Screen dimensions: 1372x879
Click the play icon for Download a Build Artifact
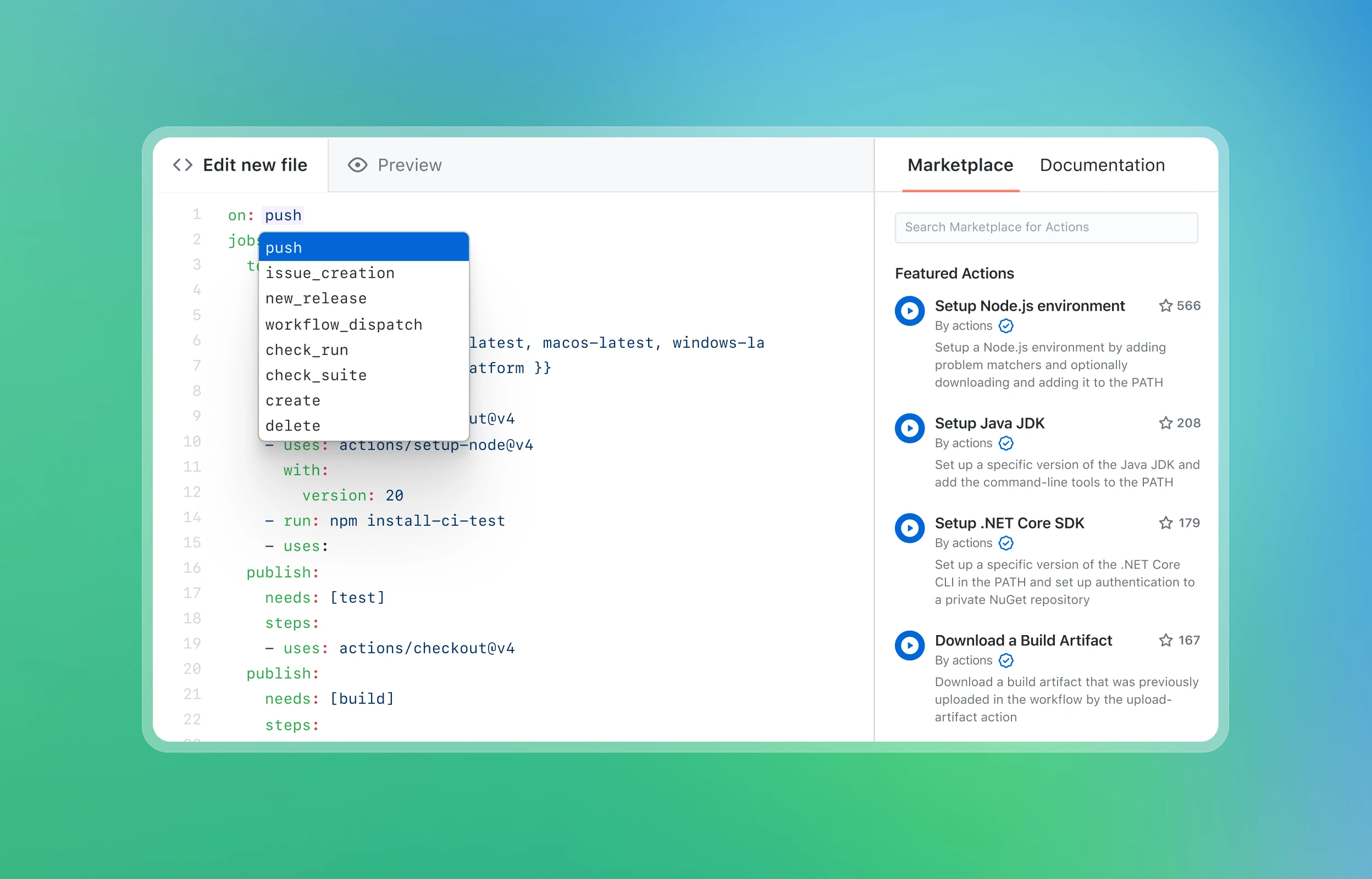[909, 646]
